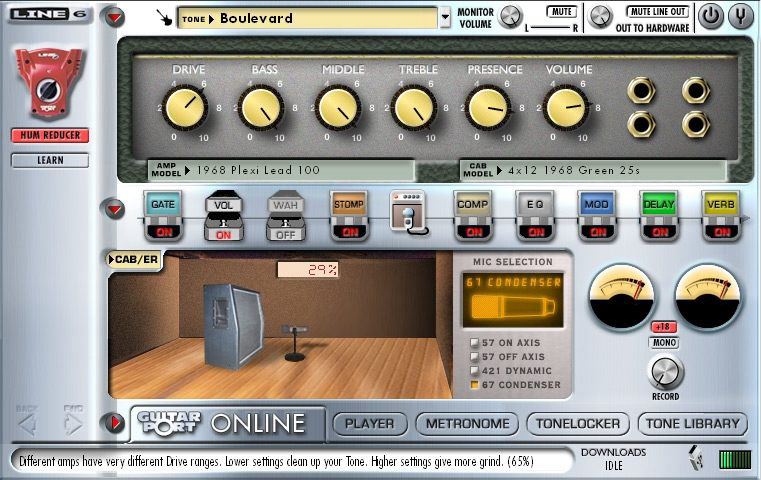Screen dimensions: 761x480
Task: Toggle the GATE ON switch
Action: [164, 232]
